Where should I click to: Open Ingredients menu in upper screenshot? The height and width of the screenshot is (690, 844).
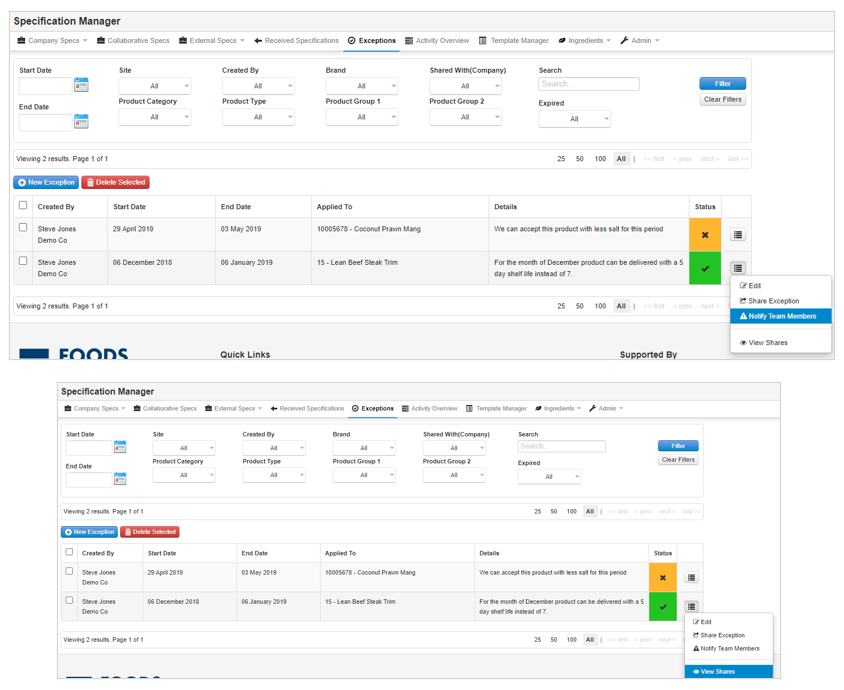[x=585, y=41]
